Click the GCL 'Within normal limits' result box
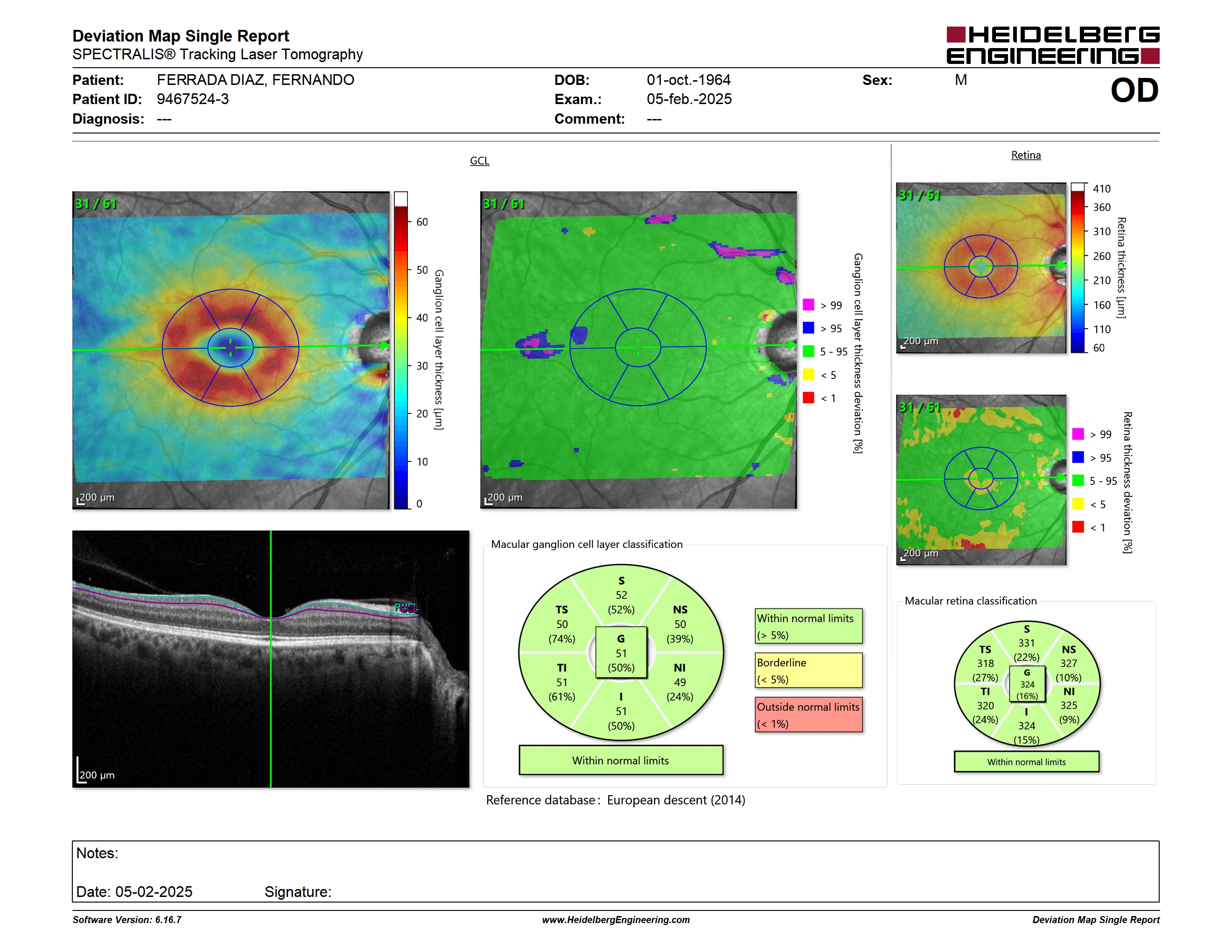This screenshot has width=1232, height=952. pos(621,760)
